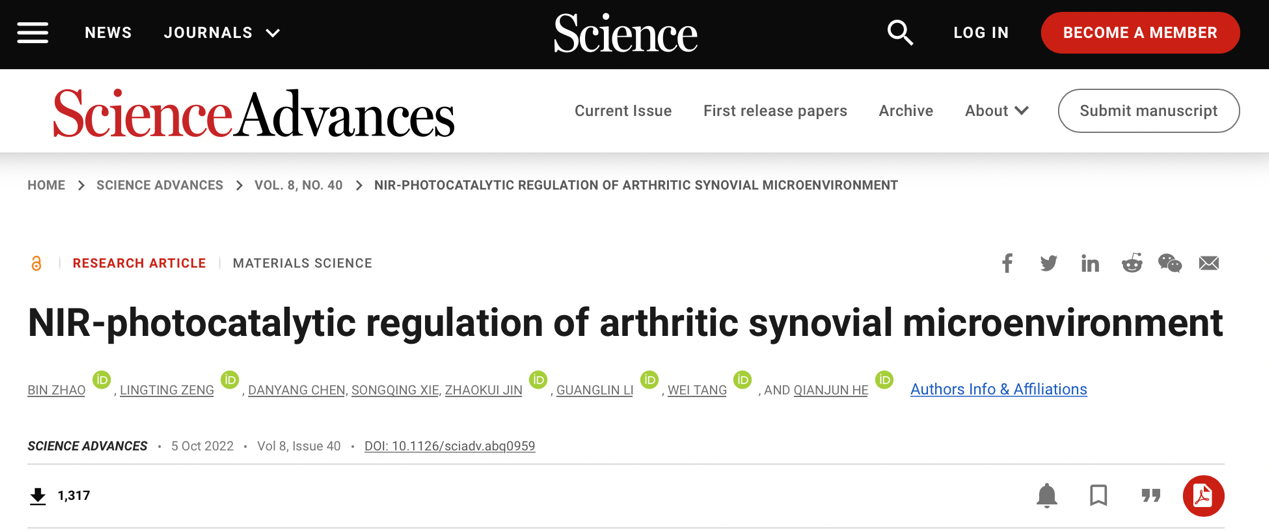The image size is (1269, 530).
Task: Click the Submit manuscript button
Action: [x=1148, y=111]
